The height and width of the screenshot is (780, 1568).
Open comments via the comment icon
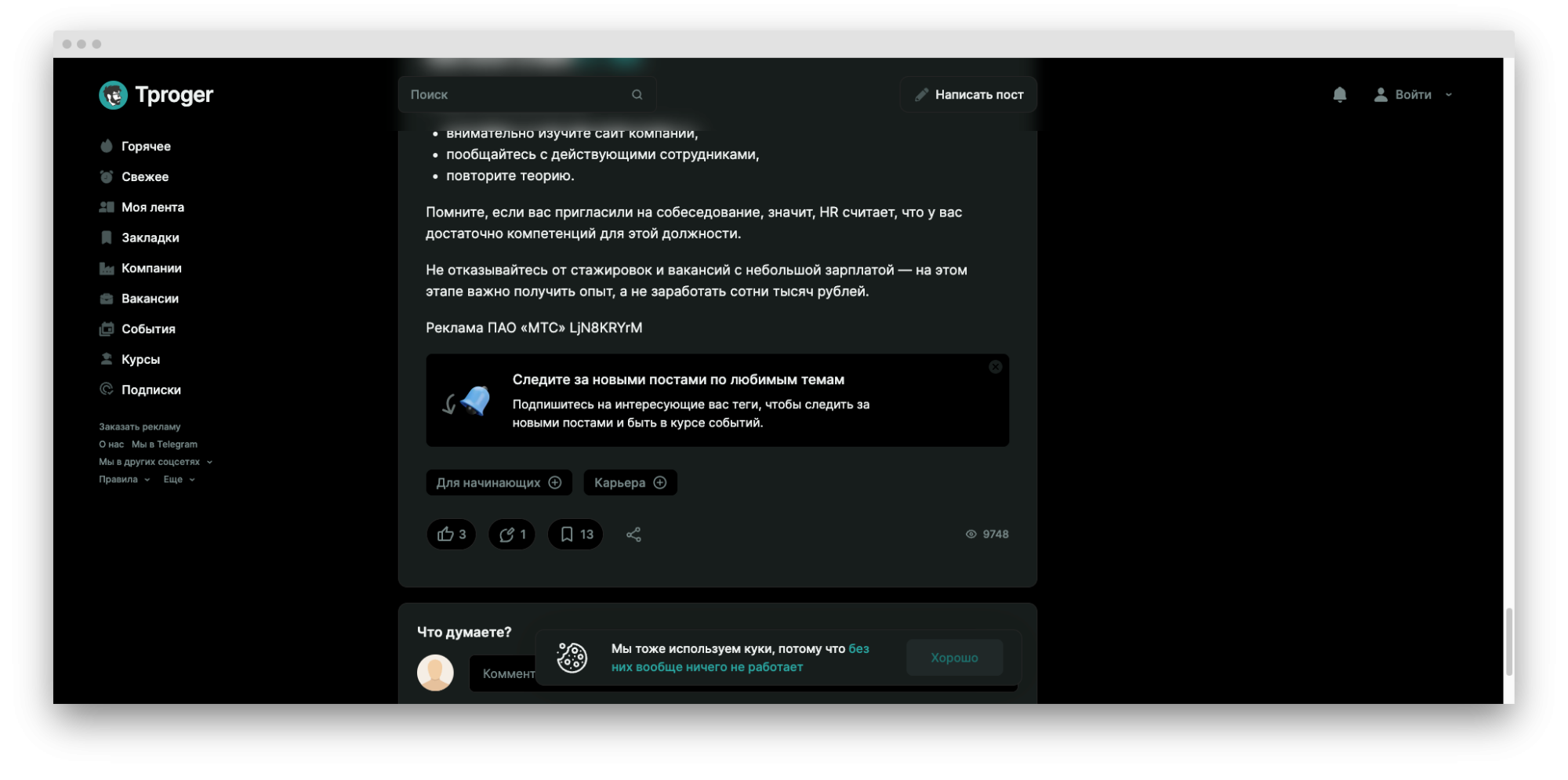[x=511, y=534]
